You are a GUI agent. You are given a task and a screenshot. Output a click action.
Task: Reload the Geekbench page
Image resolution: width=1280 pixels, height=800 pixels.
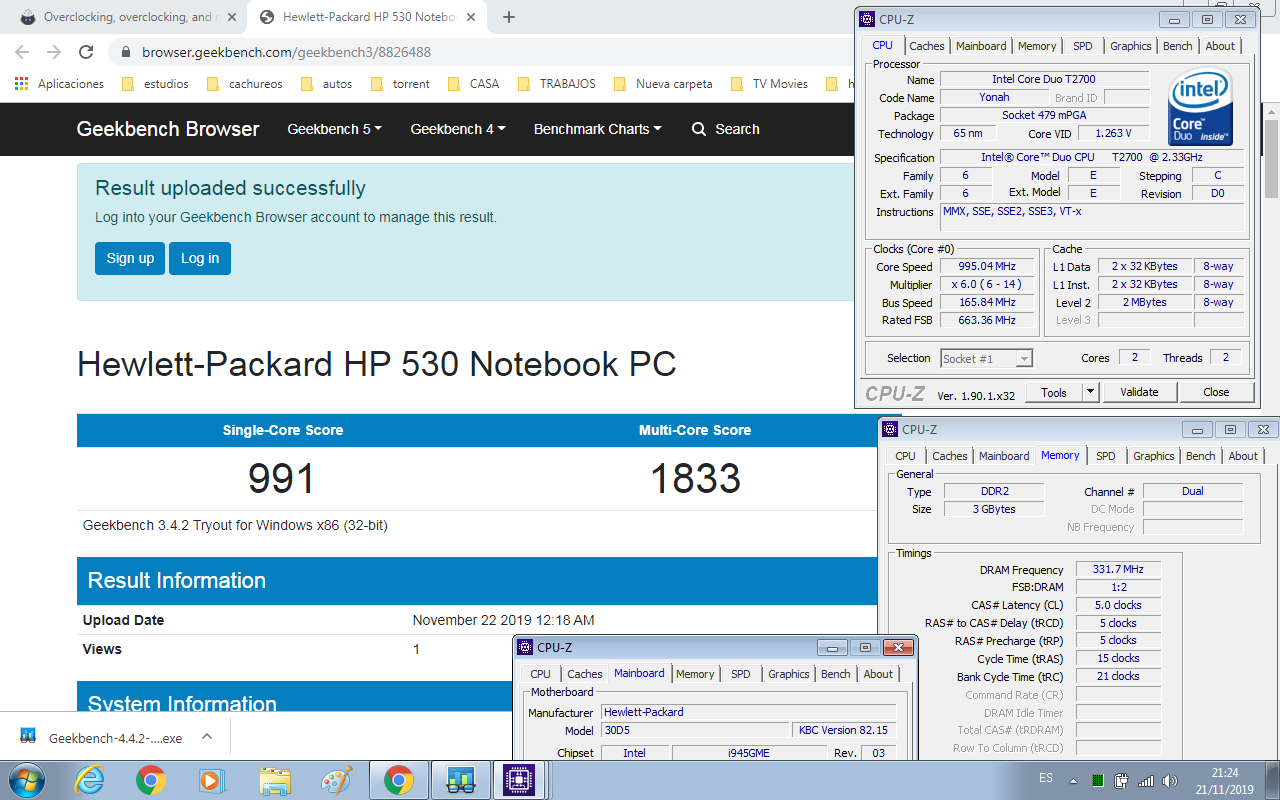click(86, 52)
